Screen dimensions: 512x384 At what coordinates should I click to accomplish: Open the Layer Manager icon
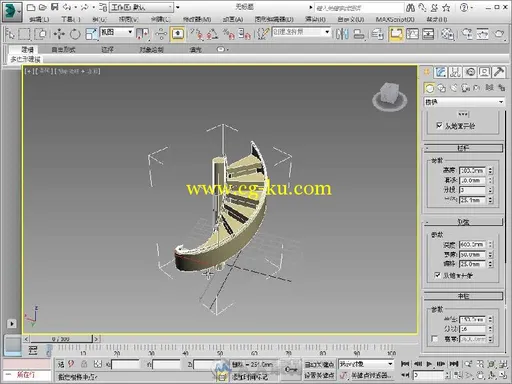(x=377, y=34)
